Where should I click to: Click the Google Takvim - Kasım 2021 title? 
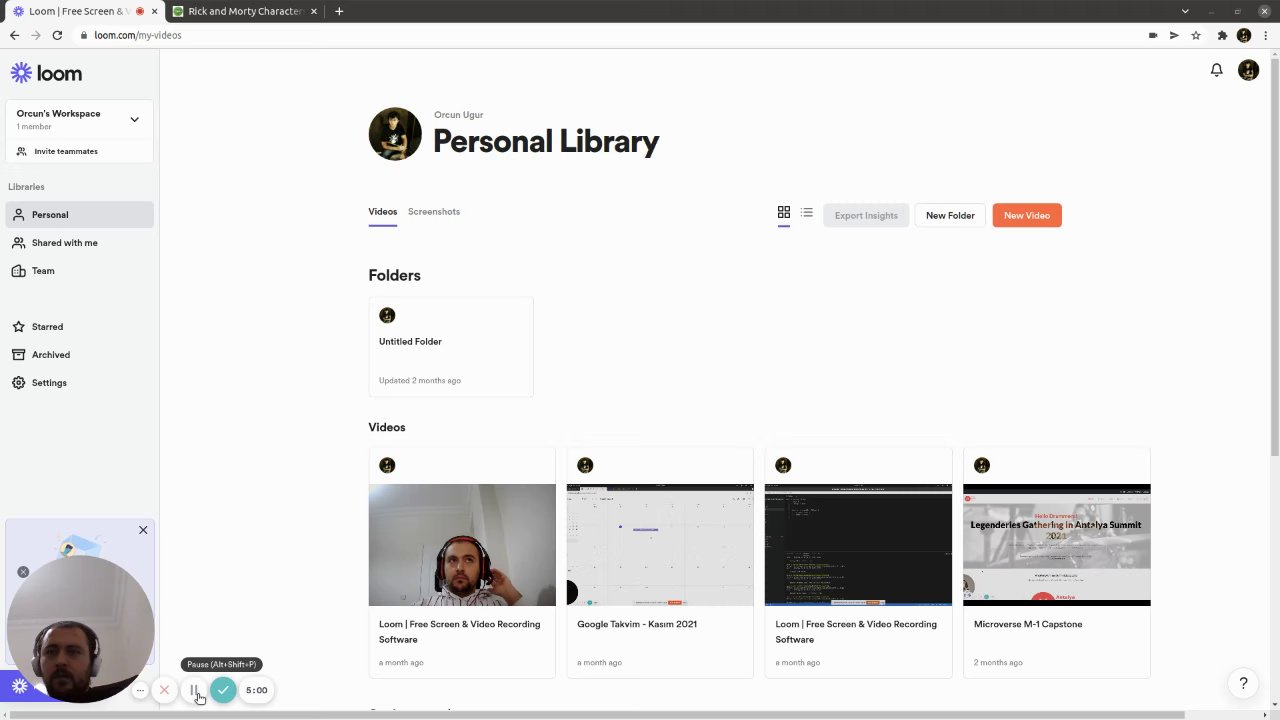pyautogui.click(x=637, y=624)
